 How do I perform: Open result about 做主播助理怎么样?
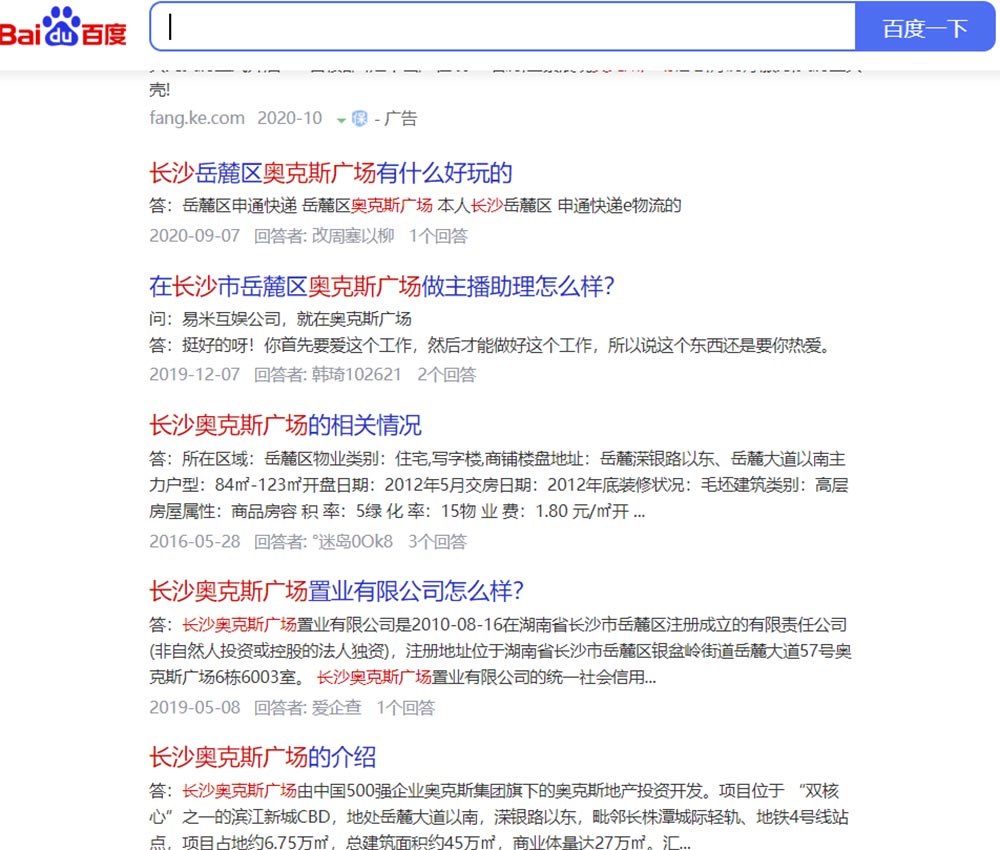pos(381,287)
